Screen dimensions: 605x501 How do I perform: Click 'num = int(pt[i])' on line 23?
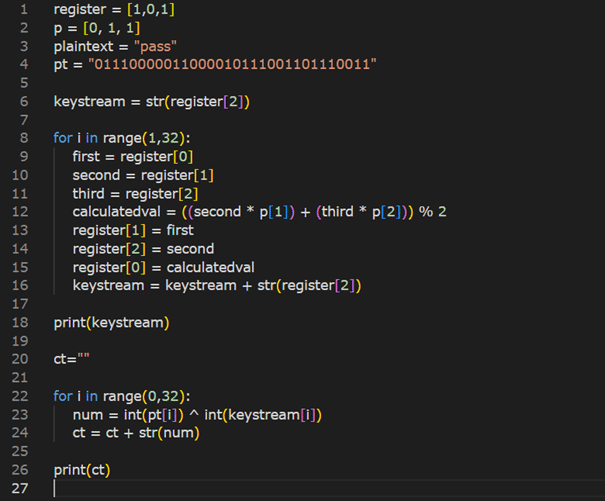pyautogui.click(x=128, y=415)
